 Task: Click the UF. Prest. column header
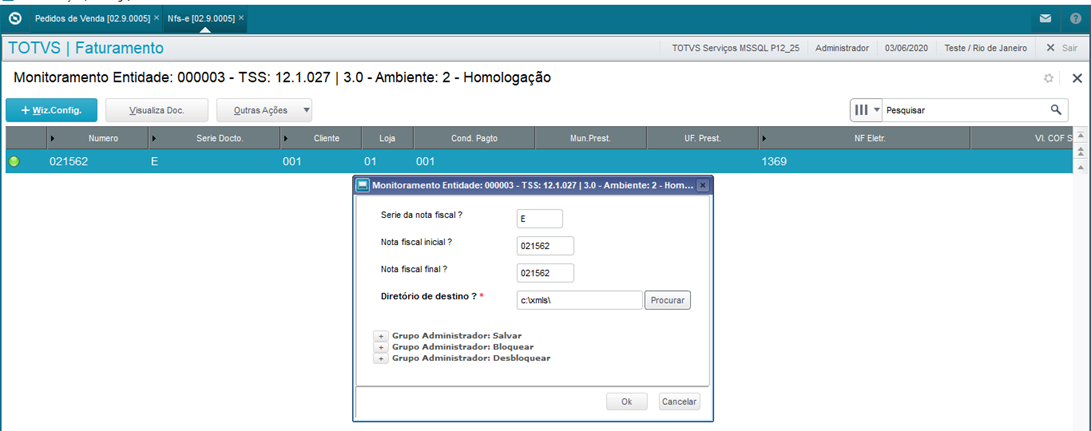pos(701,139)
